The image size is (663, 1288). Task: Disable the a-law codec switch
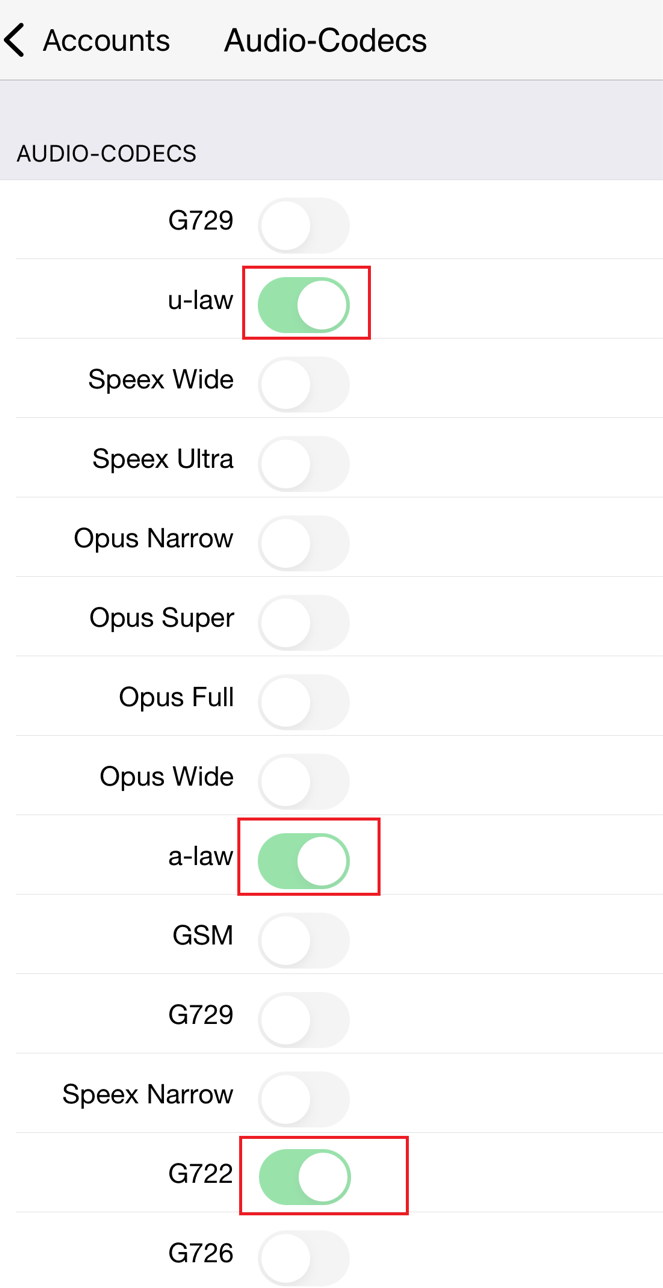[x=304, y=861]
